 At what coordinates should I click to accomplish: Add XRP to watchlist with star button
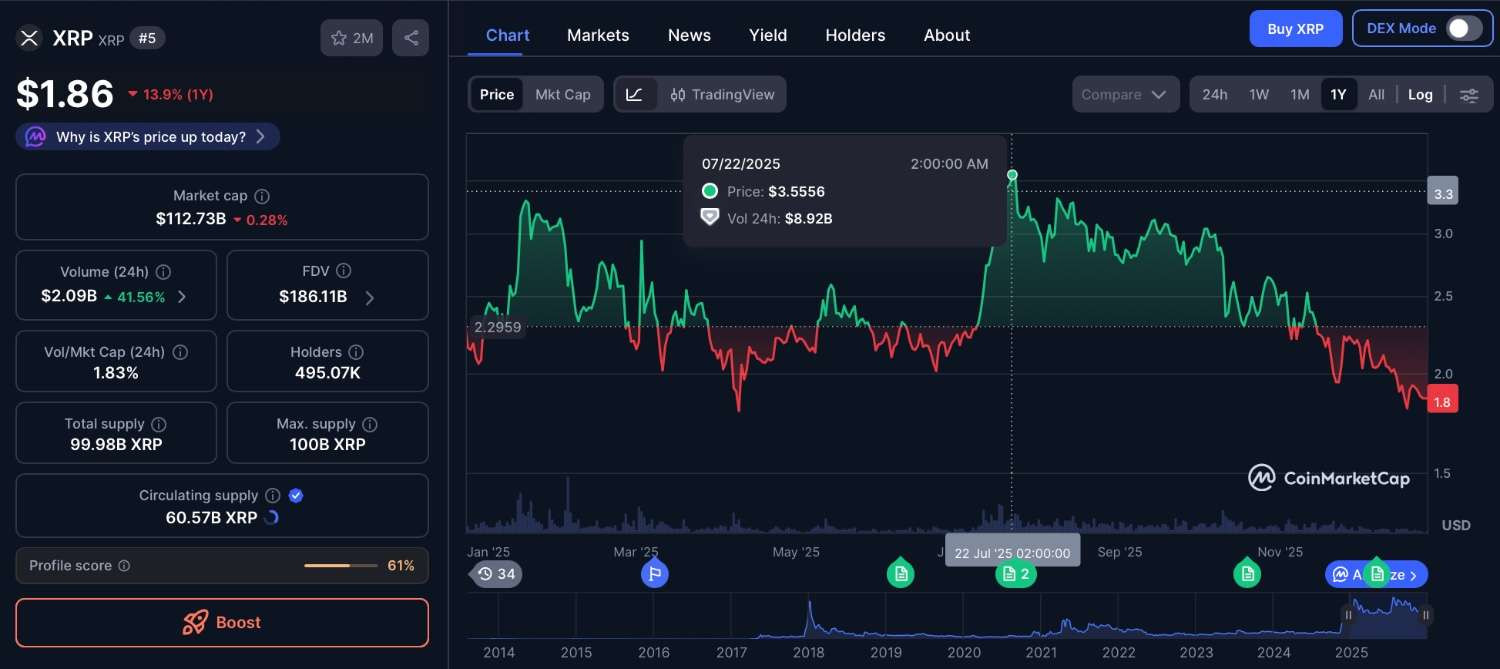coord(351,38)
